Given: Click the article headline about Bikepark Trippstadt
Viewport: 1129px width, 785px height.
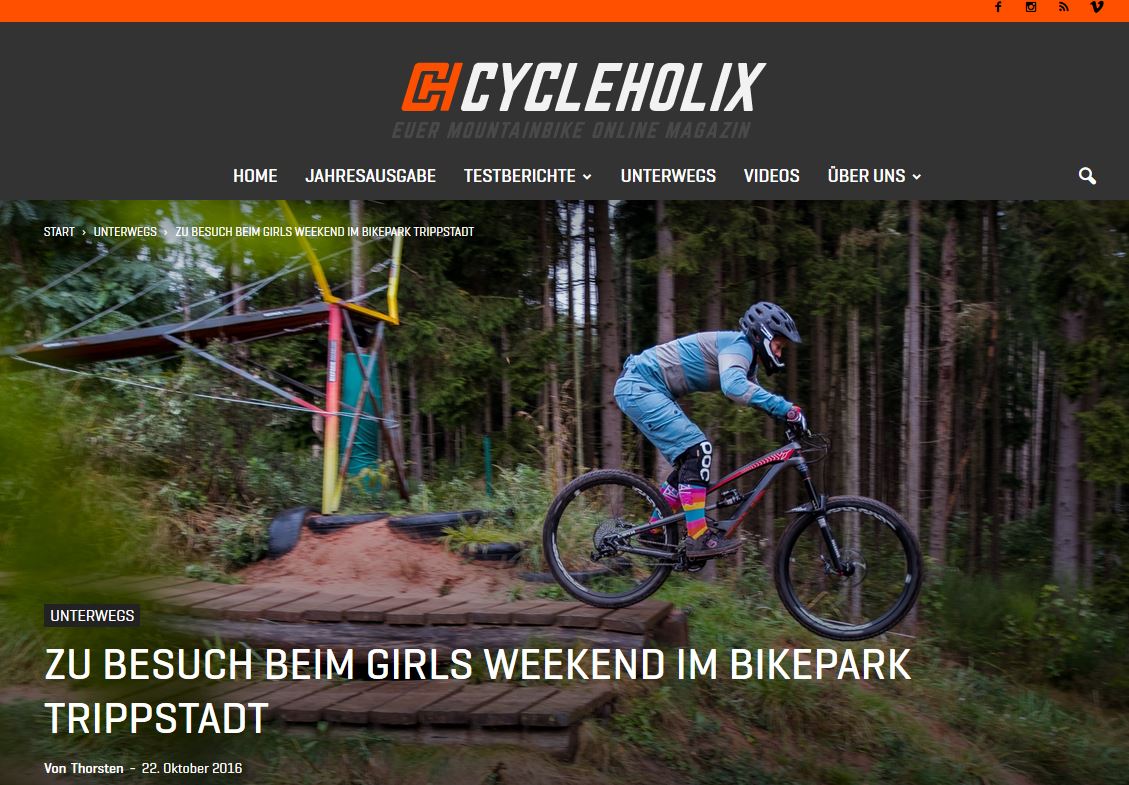Looking at the screenshot, I should [477, 691].
